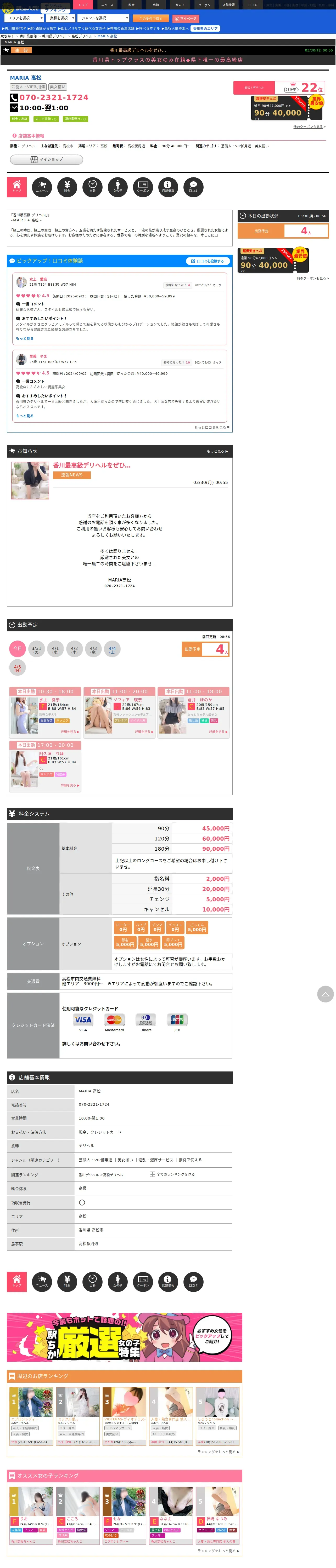Click 詳細を見る on 水上 愛奈 card

(x=70, y=732)
